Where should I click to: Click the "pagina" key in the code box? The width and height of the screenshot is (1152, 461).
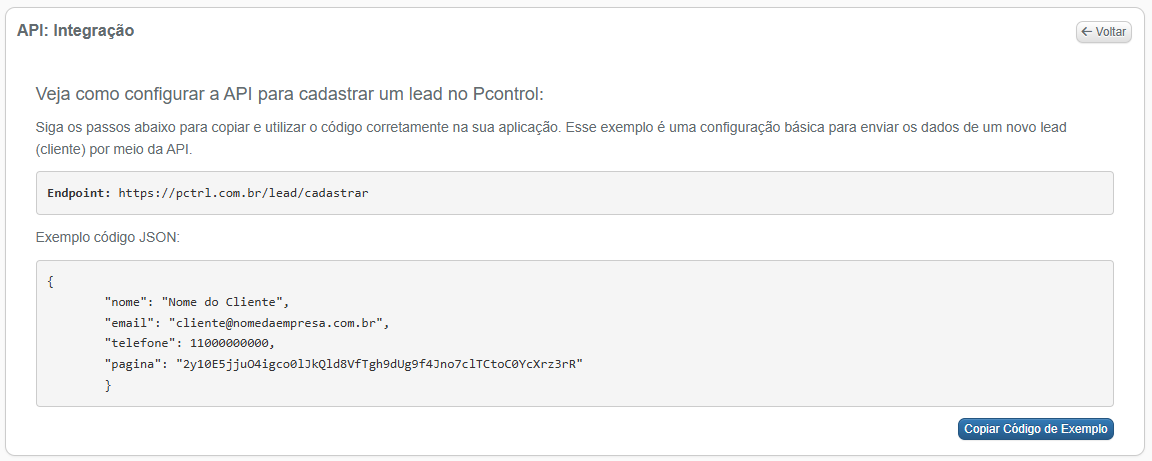click(x=133, y=364)
